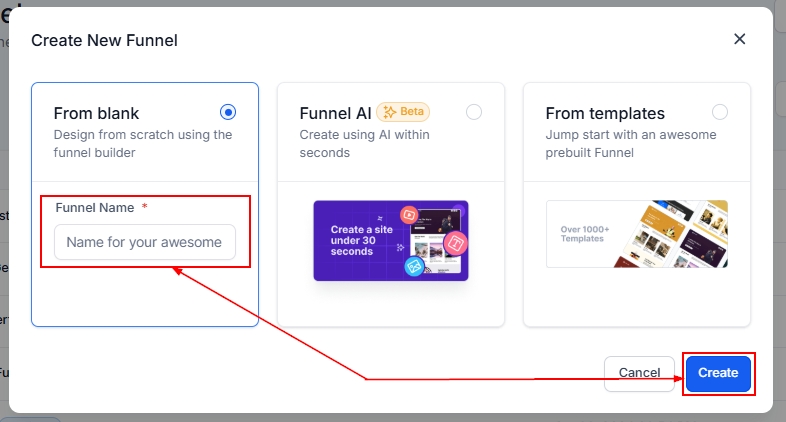Select the Funnel AI radio button

tap(474, 112)
